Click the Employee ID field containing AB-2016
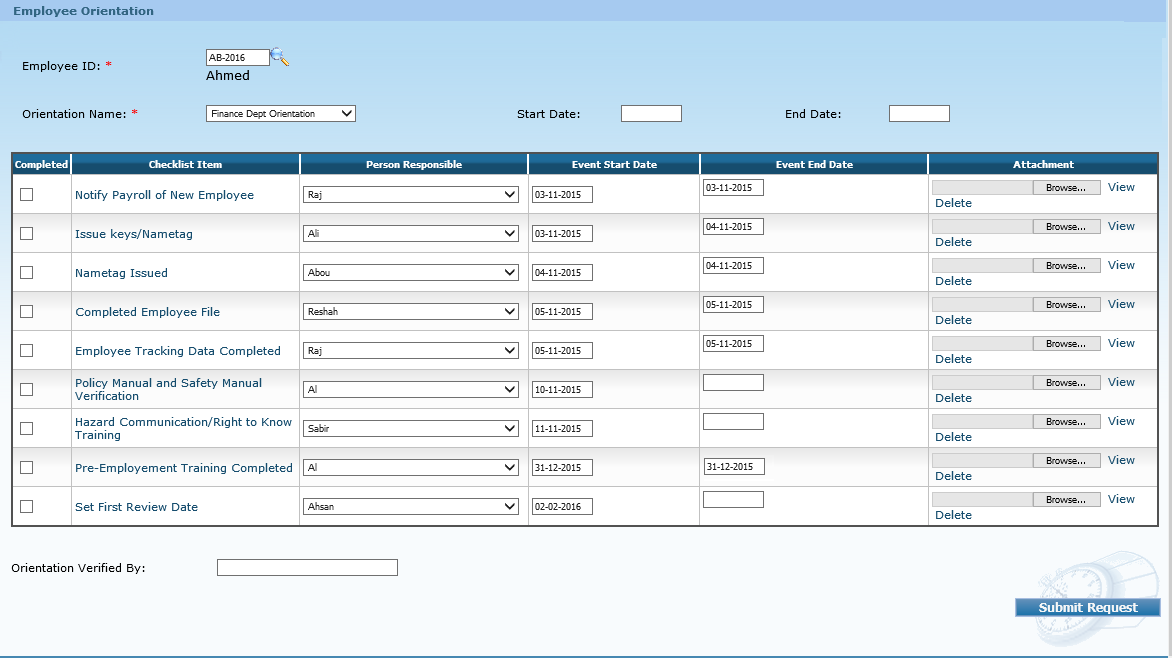The image size is (1172, 658). [237, 58]
